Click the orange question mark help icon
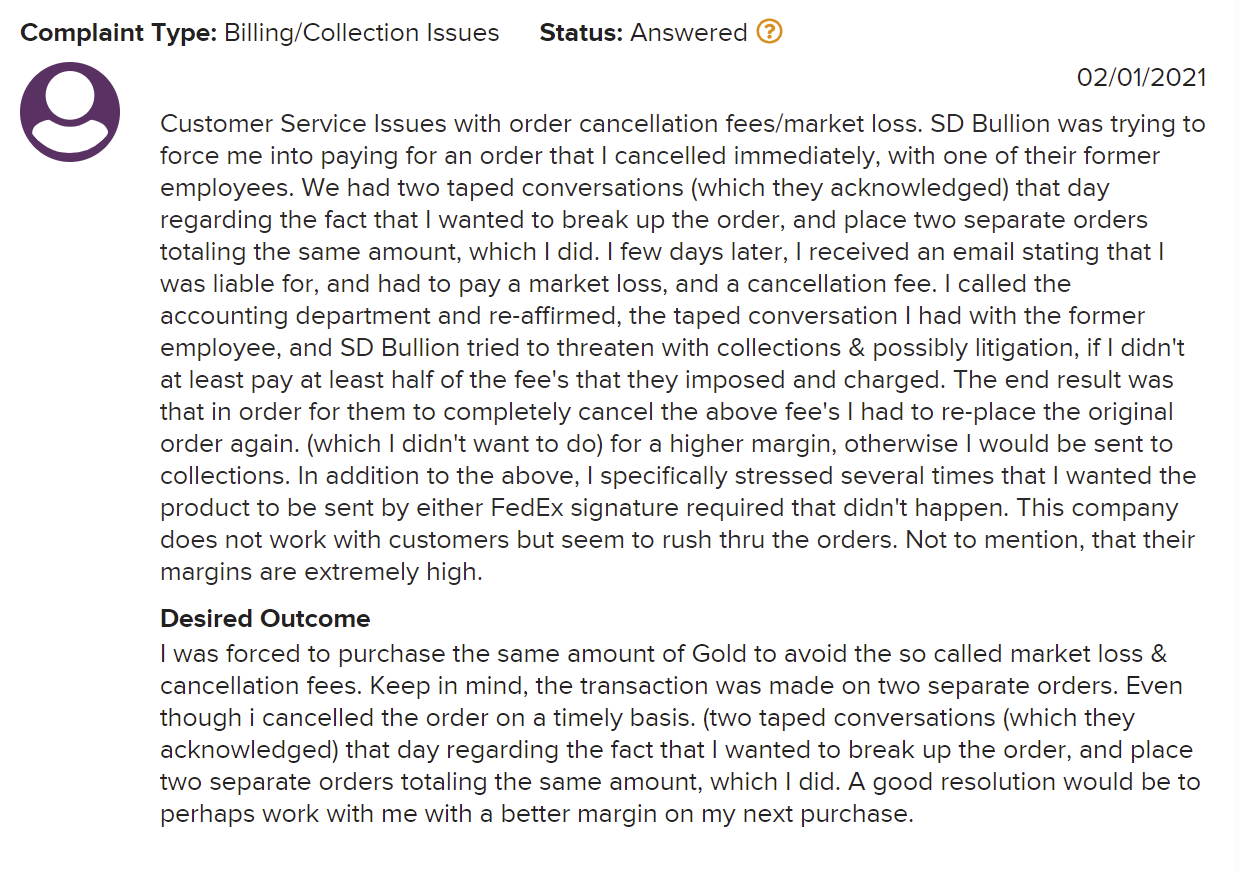1240x872 pixels. (769, 32)
